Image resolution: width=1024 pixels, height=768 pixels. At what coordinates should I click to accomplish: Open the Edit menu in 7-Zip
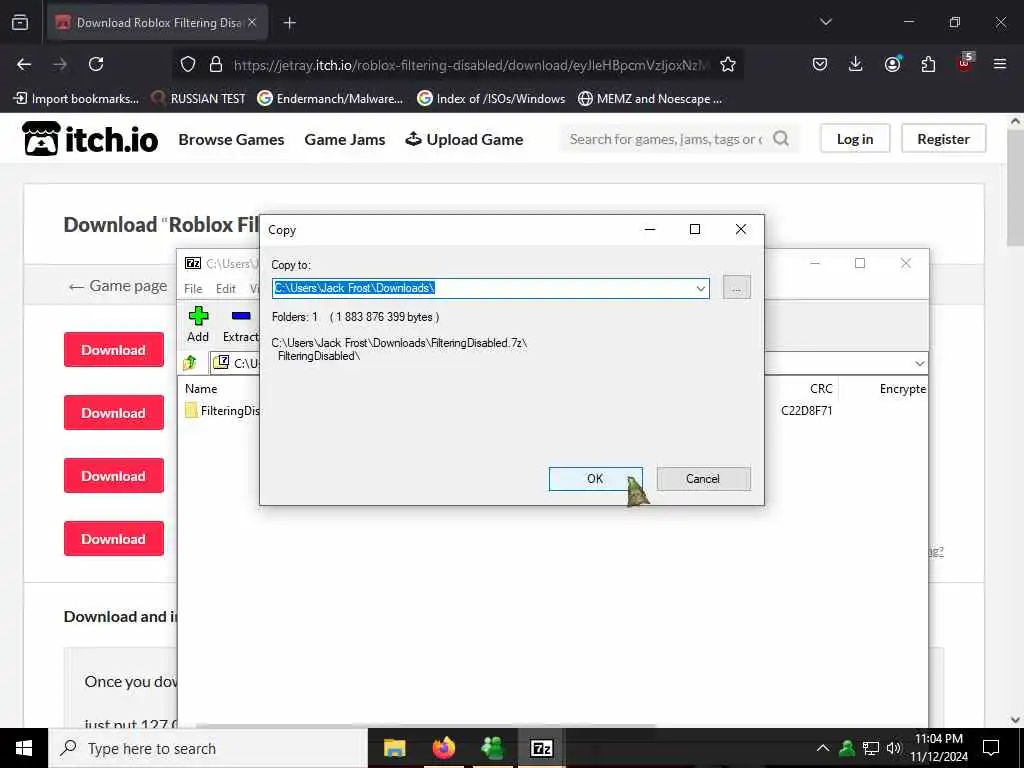225,289
